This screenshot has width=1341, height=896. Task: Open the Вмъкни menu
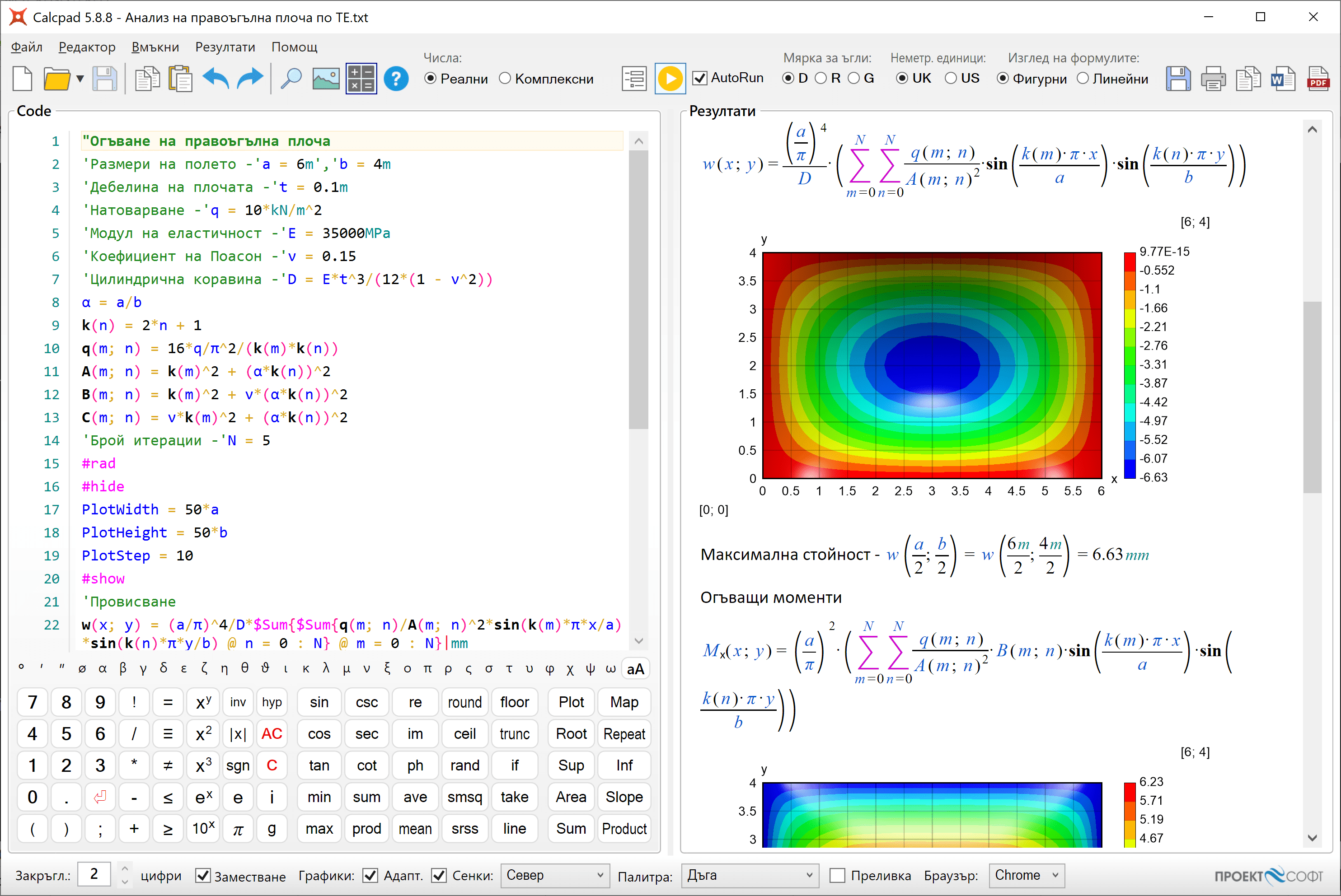[x=155, y=47]
